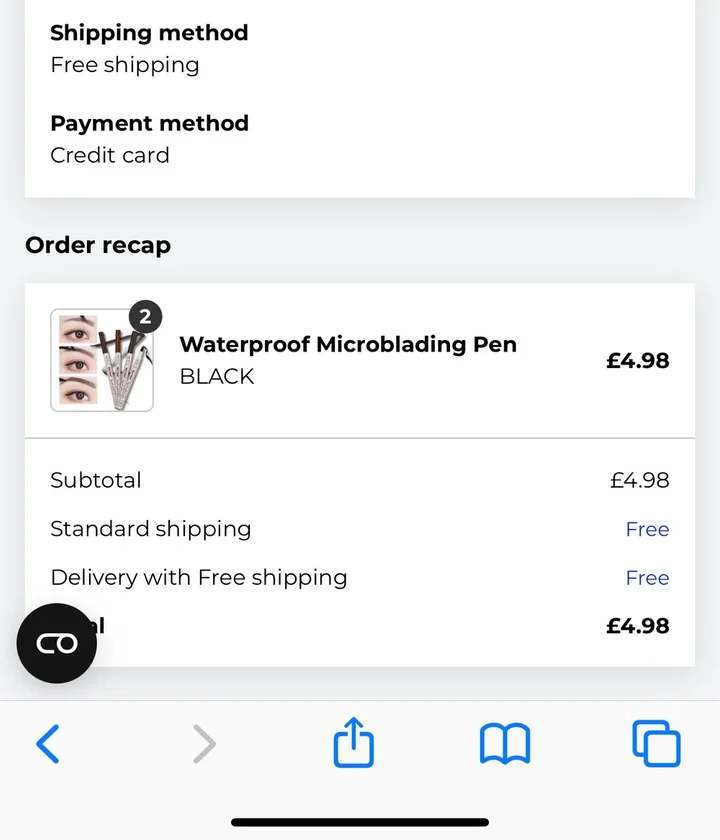This screenshot has height=840, width=720.
Task: Show all open Safari tabs
Action: (656, 744)
